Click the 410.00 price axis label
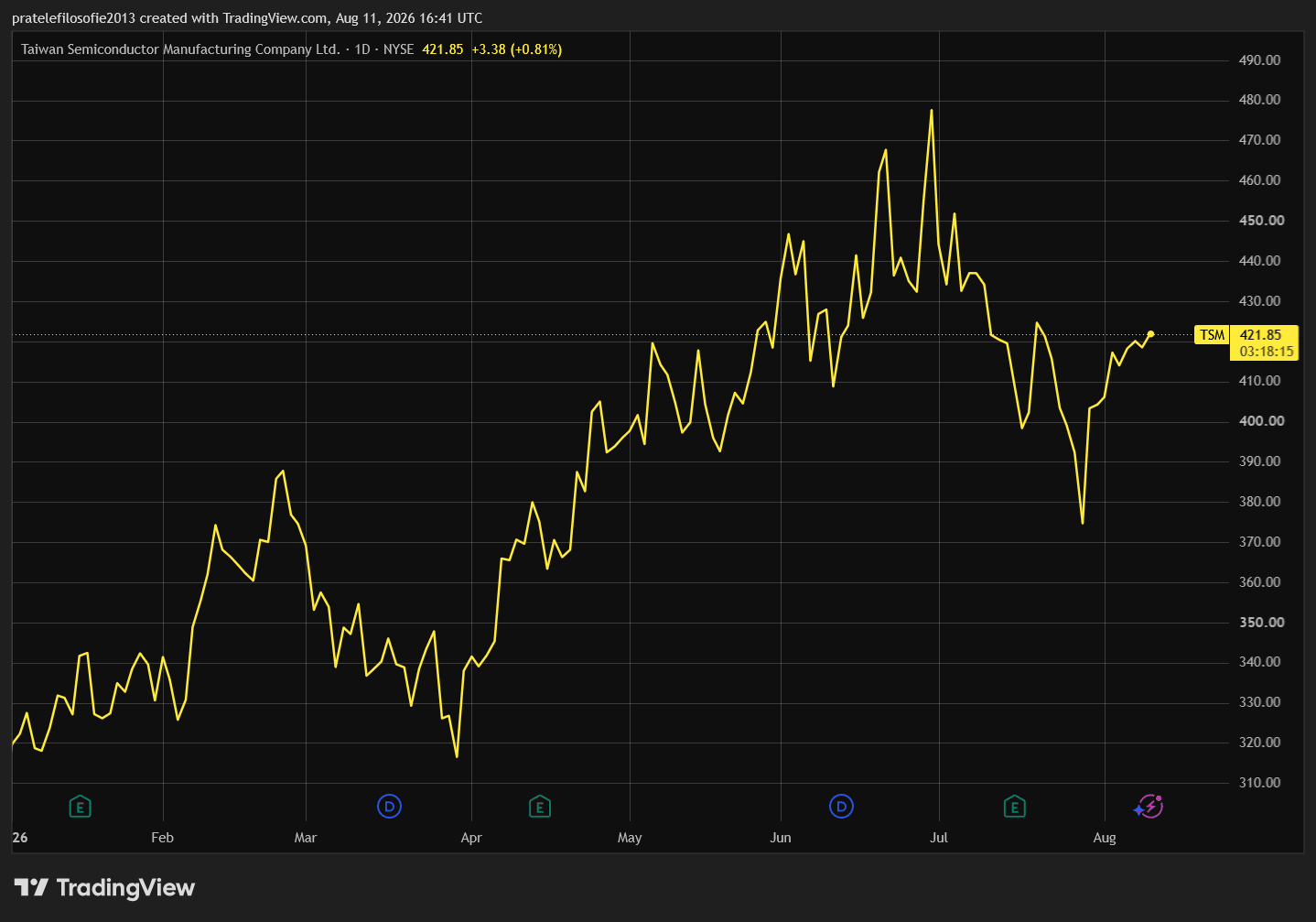Image resolution: width=1316 pixels, height=922 pixels. tap(1260, 381)
